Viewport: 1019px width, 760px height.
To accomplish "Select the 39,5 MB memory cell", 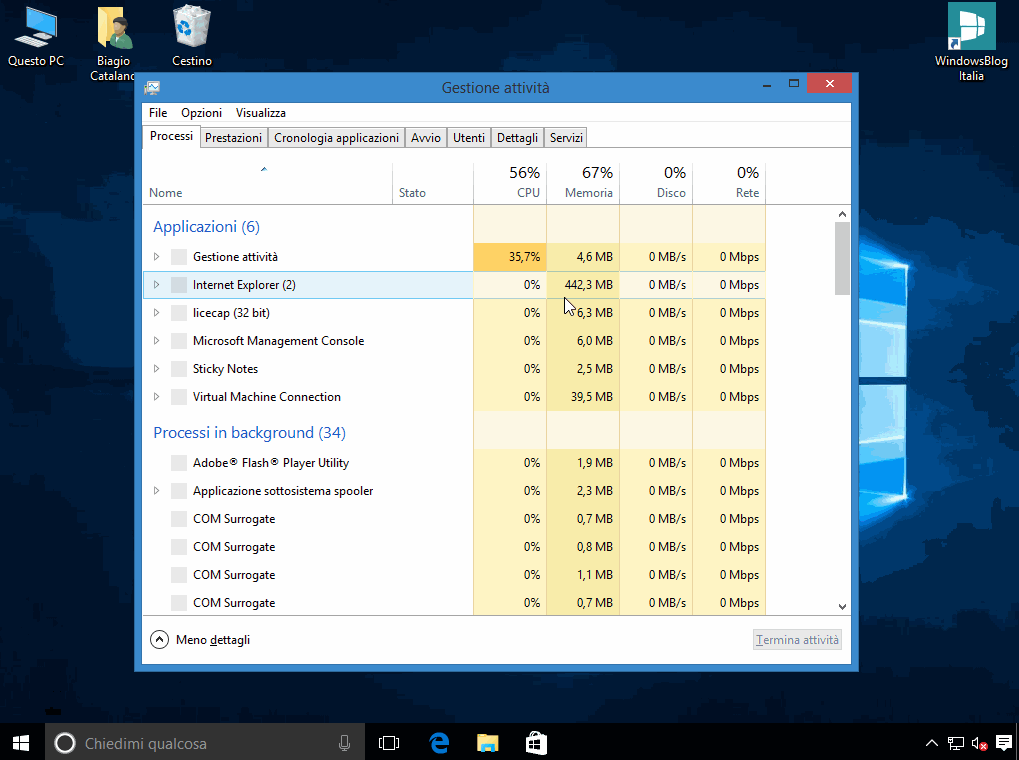I will click(583, 397).
